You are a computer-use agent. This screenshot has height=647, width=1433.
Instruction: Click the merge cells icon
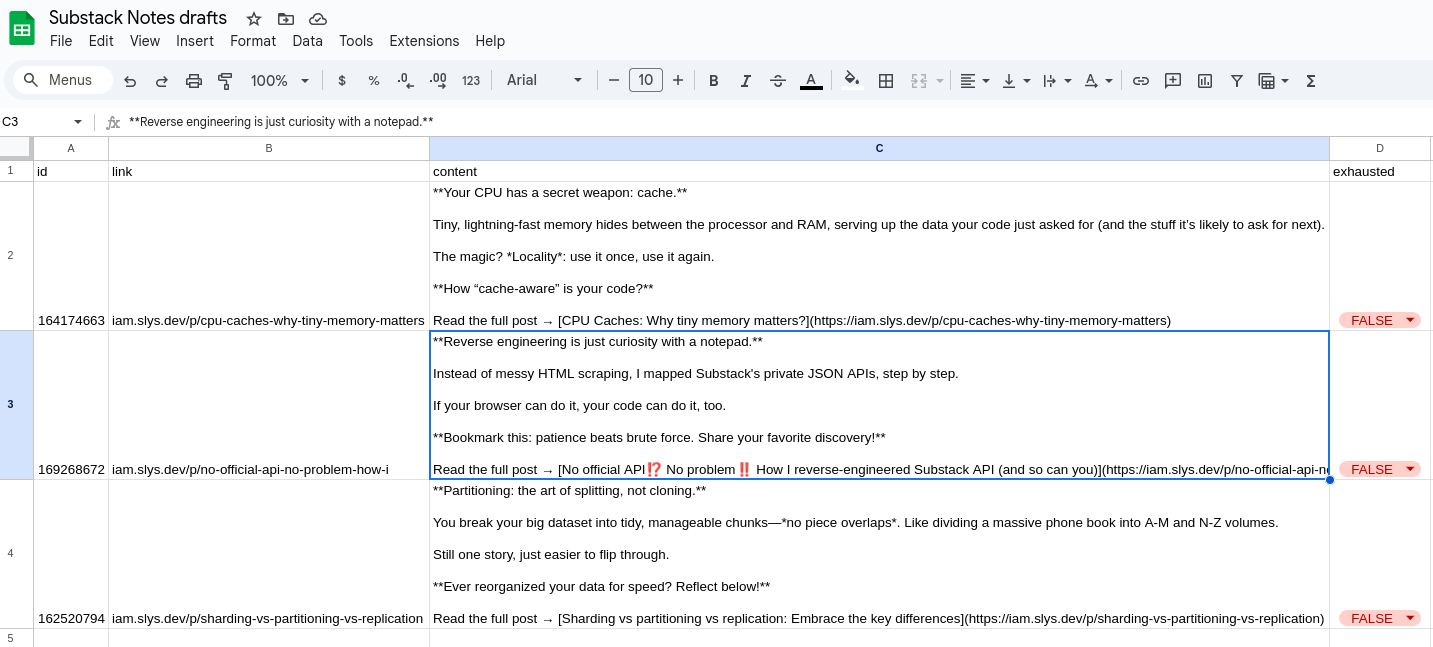coord(919,81)
